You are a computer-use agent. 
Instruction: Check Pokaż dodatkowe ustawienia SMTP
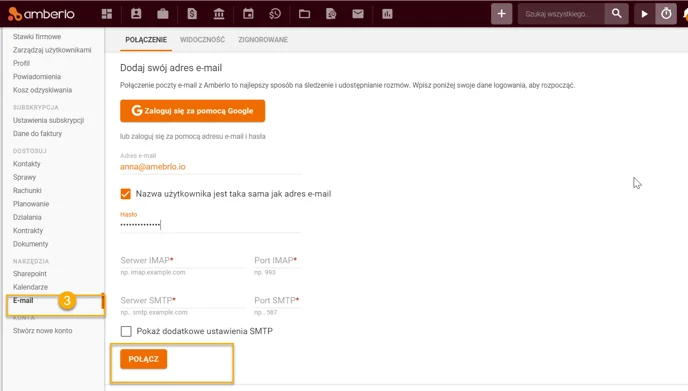tap(126, 331)
